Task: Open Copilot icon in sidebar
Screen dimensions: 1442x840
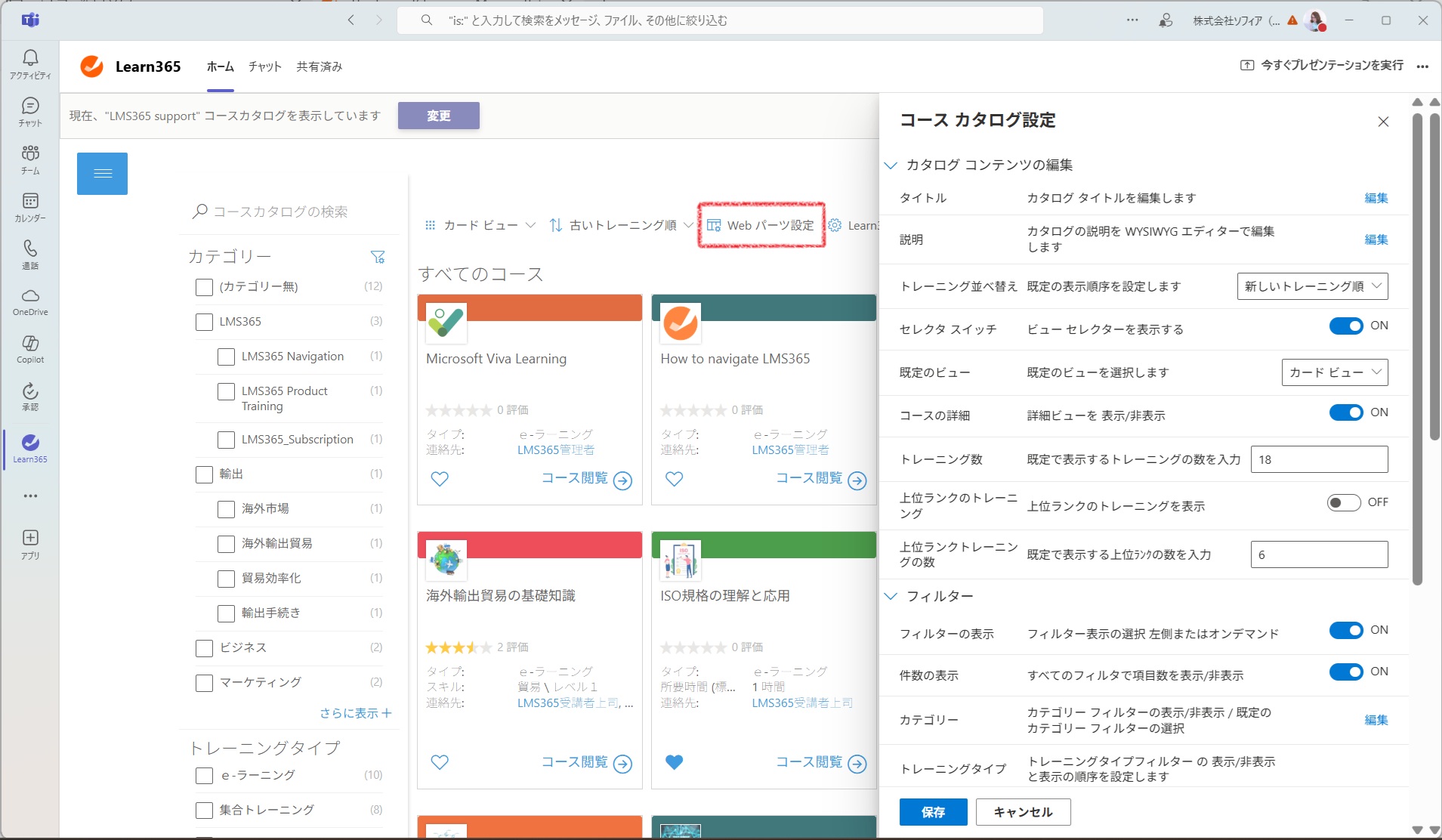Action: (30, 350)
